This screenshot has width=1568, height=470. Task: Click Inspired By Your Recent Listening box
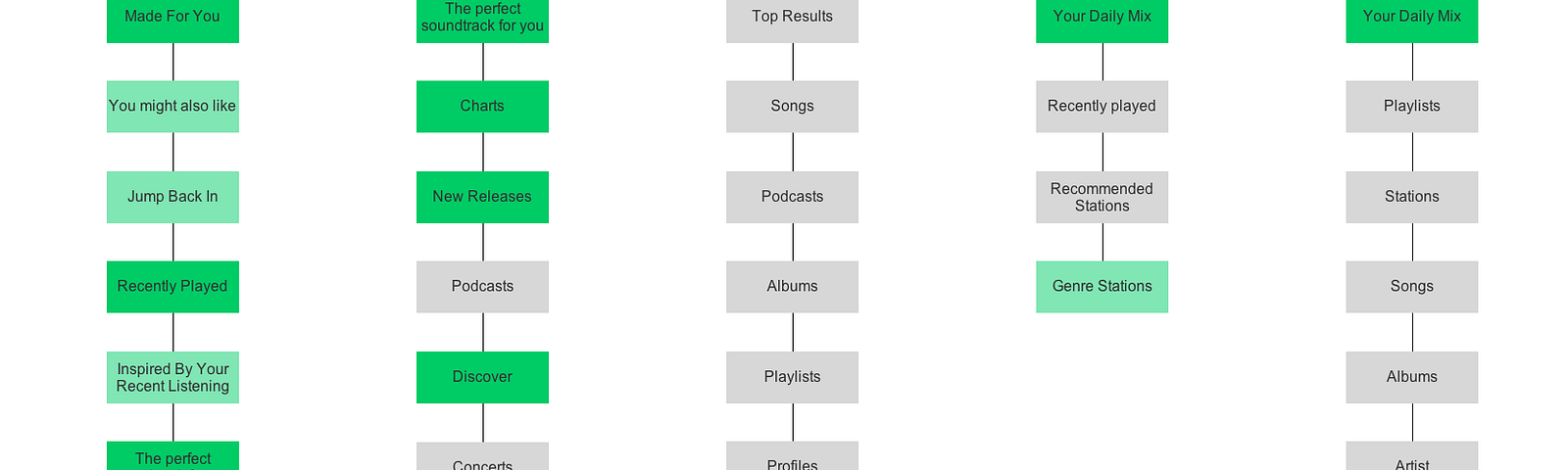click(172, 377)
